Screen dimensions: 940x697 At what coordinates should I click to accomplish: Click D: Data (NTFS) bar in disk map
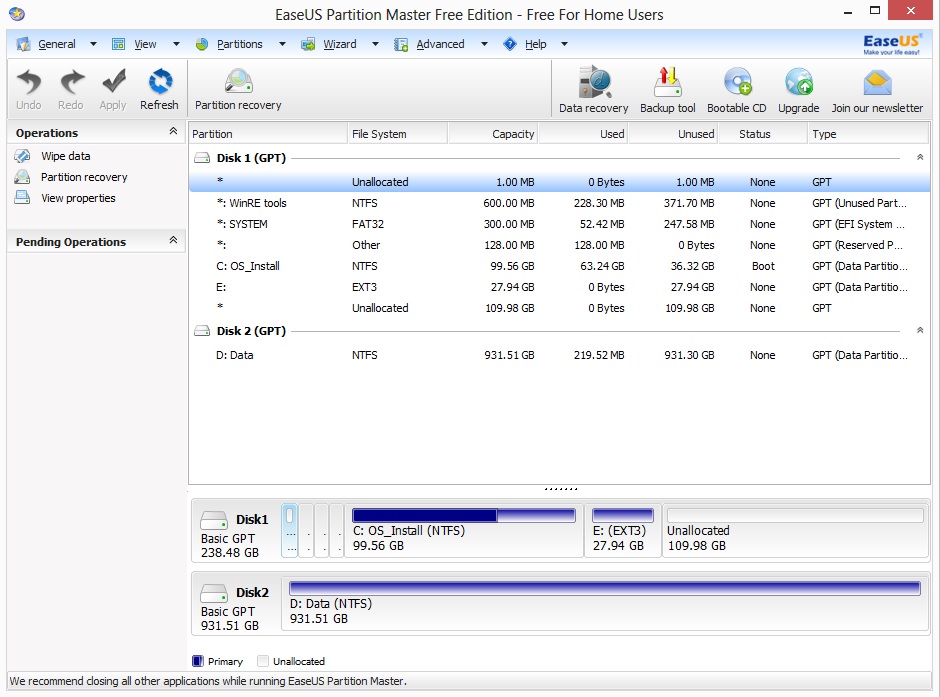coord(604,589)
